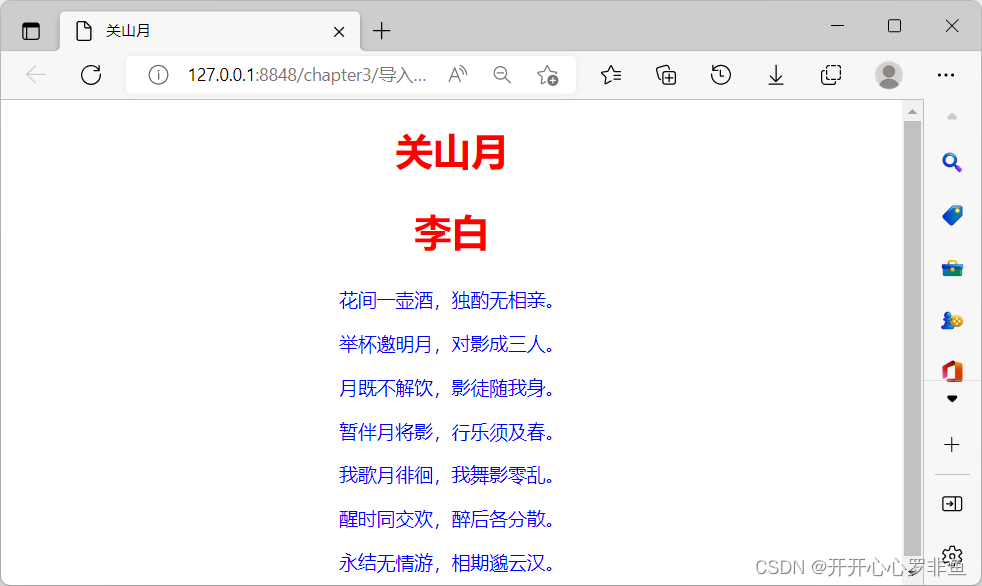Add this page to favorites star
This screenshot has height=586, width=982.
pos(547,75)
